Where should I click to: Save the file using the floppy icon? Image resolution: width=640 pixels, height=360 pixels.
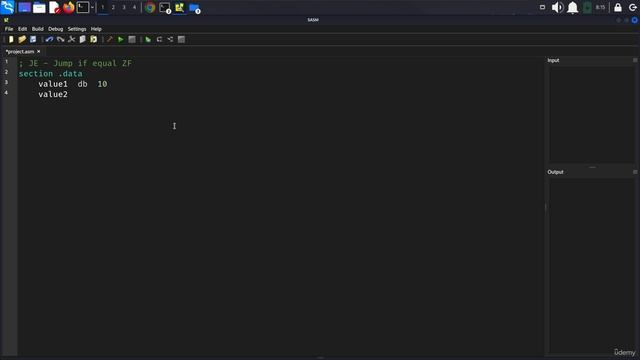(33, 39)
